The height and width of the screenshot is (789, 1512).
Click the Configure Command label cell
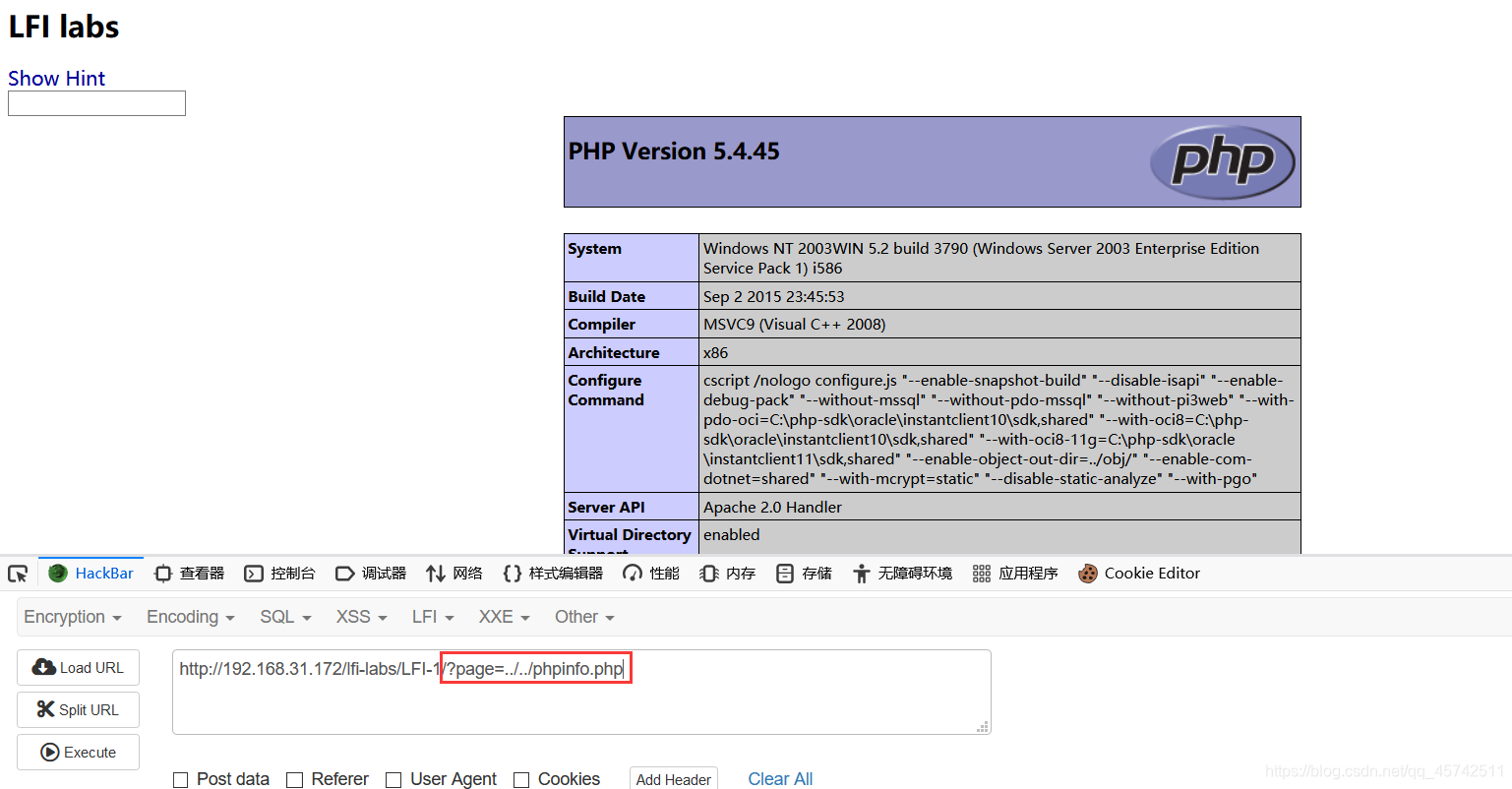(632, 429)
